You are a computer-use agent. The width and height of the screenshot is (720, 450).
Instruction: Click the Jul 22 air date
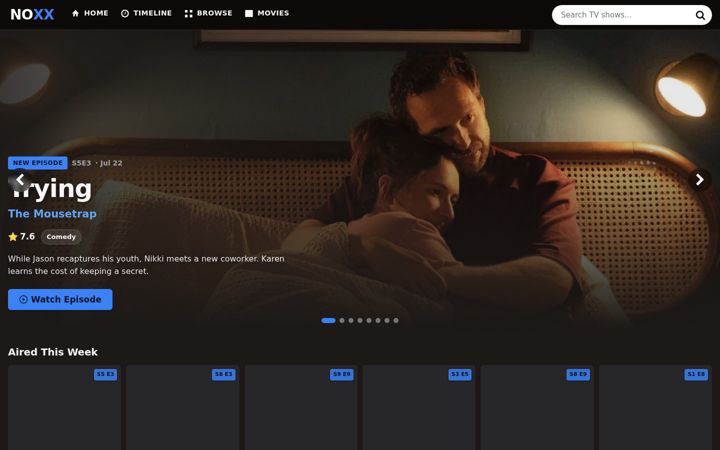click(x=111, y=163)
